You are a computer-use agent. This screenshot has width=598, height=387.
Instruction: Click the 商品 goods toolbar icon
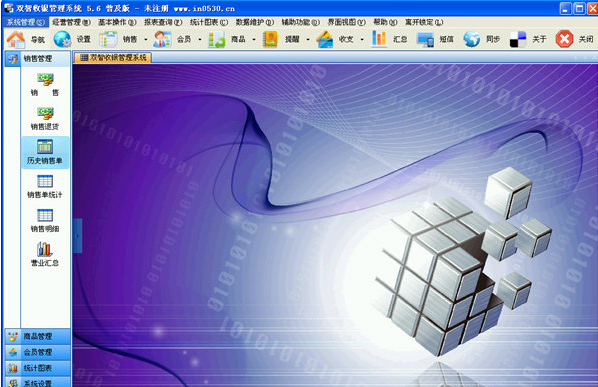tap(217, 39)
